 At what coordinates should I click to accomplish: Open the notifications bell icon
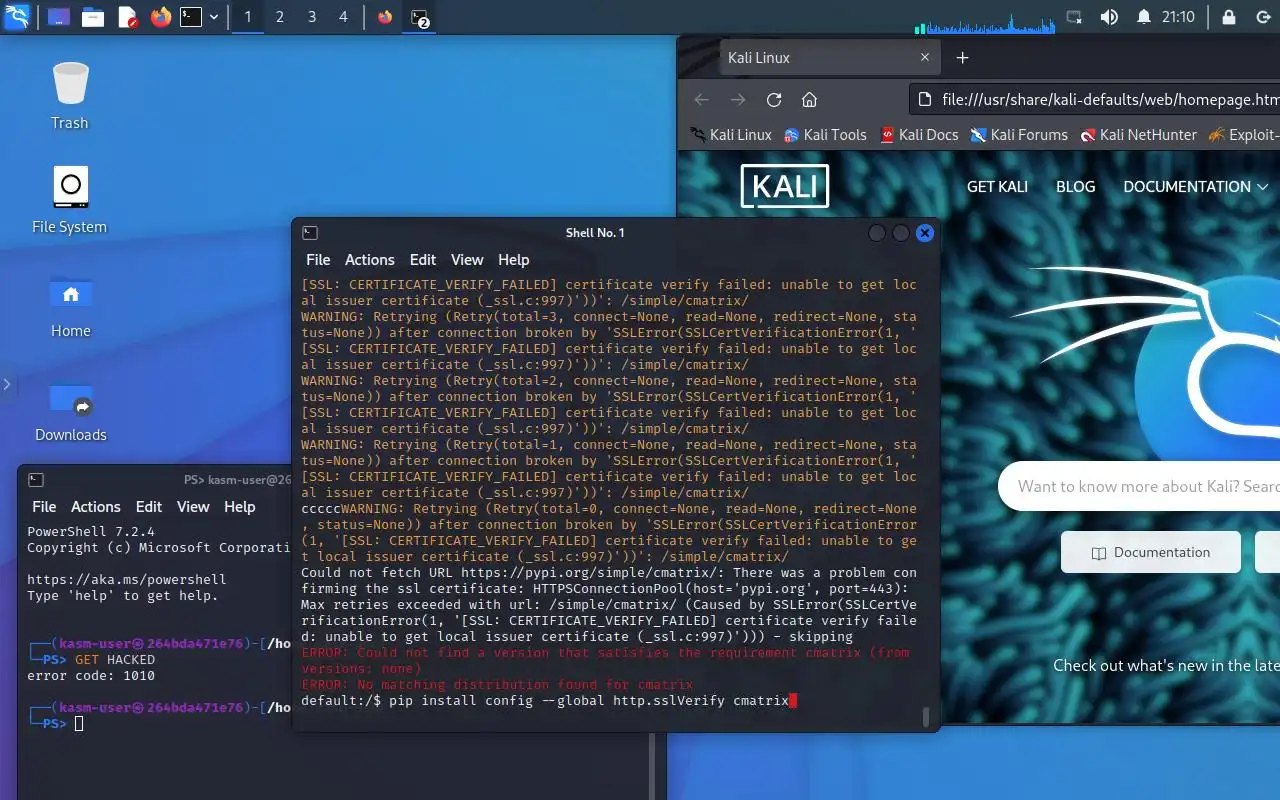[x=1144, y=17]
